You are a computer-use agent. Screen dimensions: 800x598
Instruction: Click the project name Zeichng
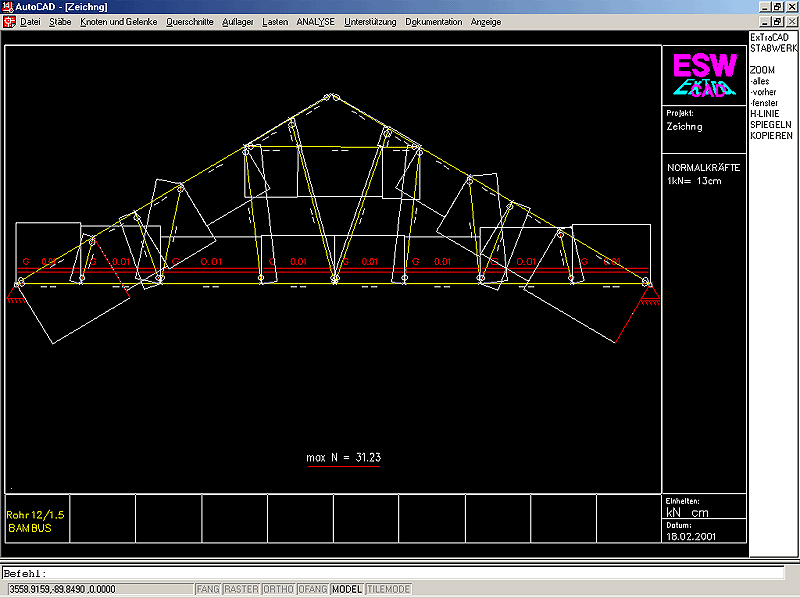click(684, 127)
